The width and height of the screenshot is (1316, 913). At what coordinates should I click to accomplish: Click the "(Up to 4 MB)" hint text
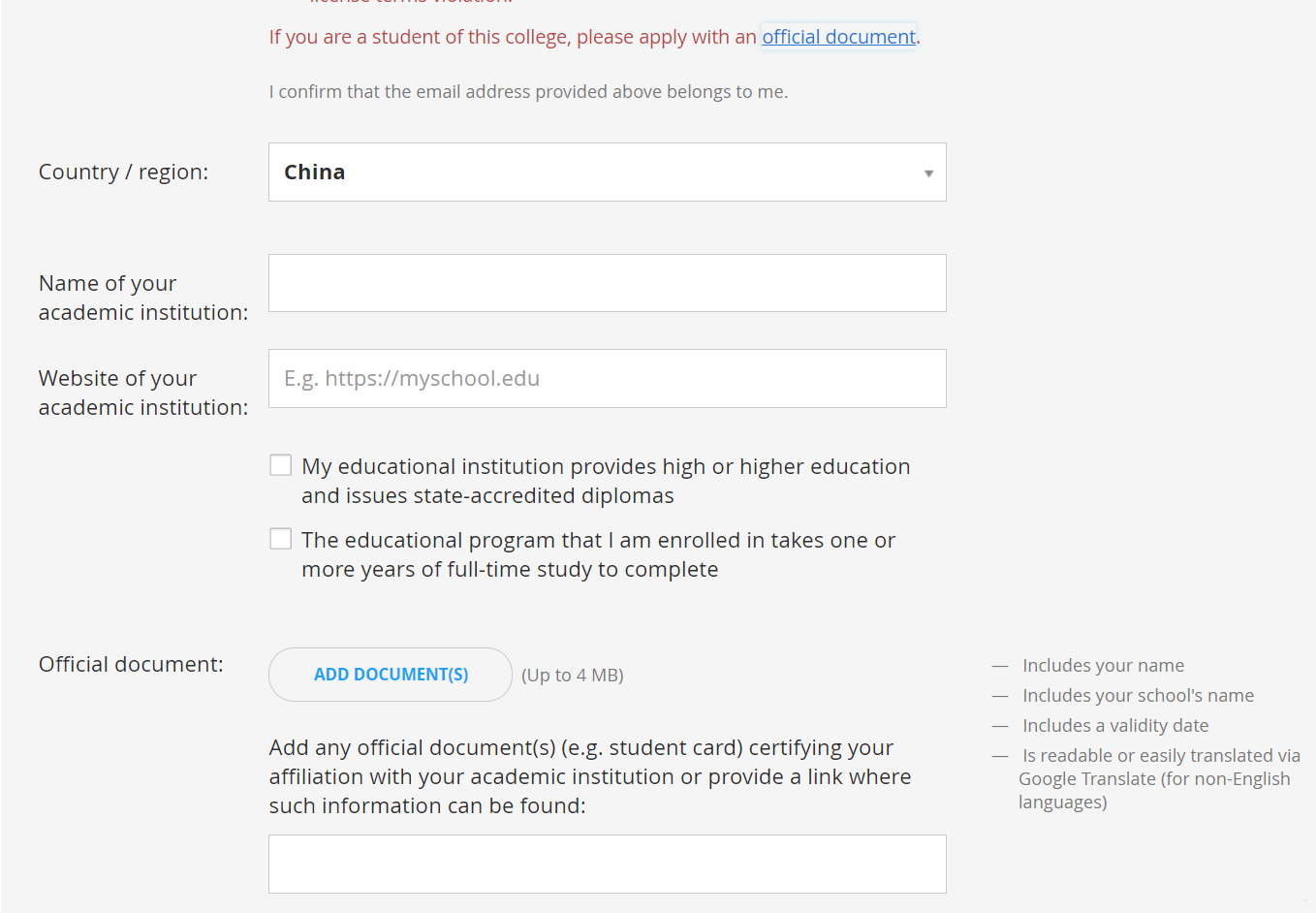[x=572, y=674]
